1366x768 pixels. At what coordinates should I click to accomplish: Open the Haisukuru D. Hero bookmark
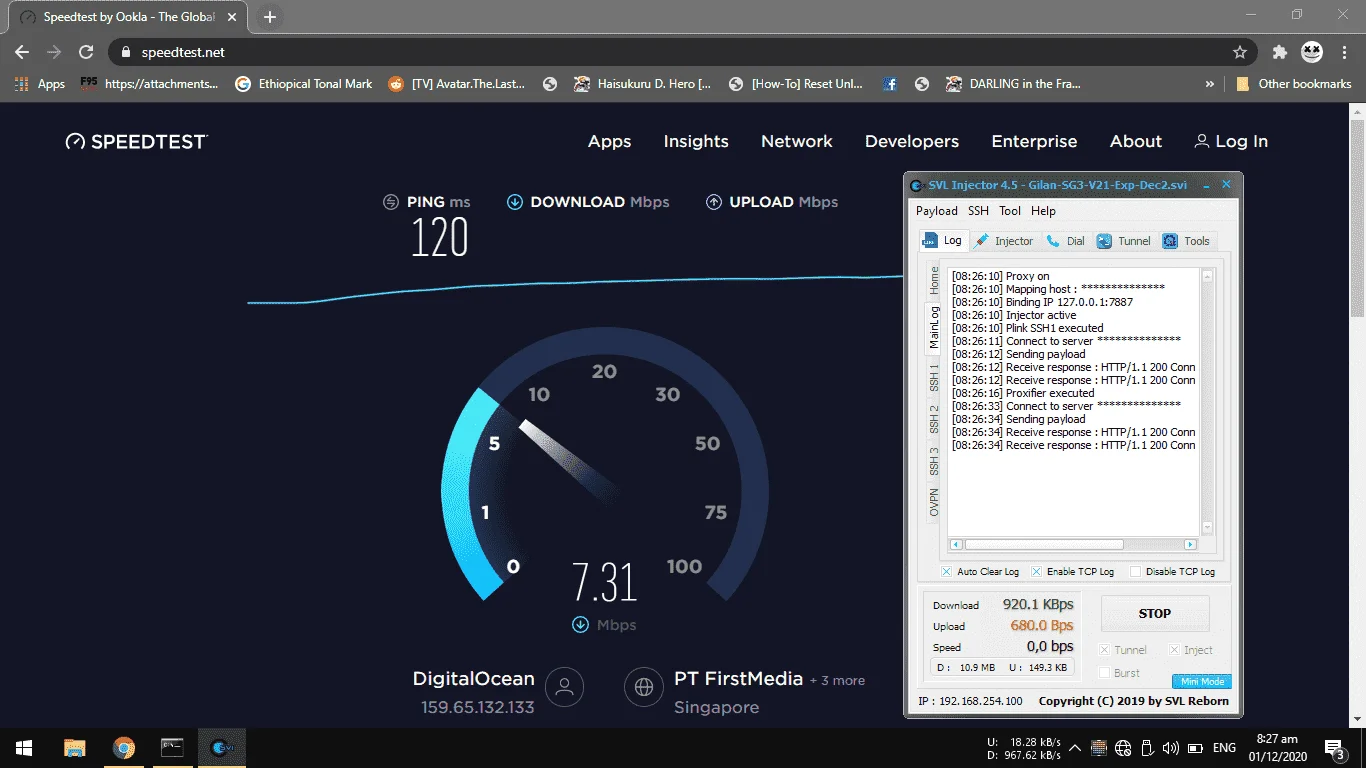point(643,84)
